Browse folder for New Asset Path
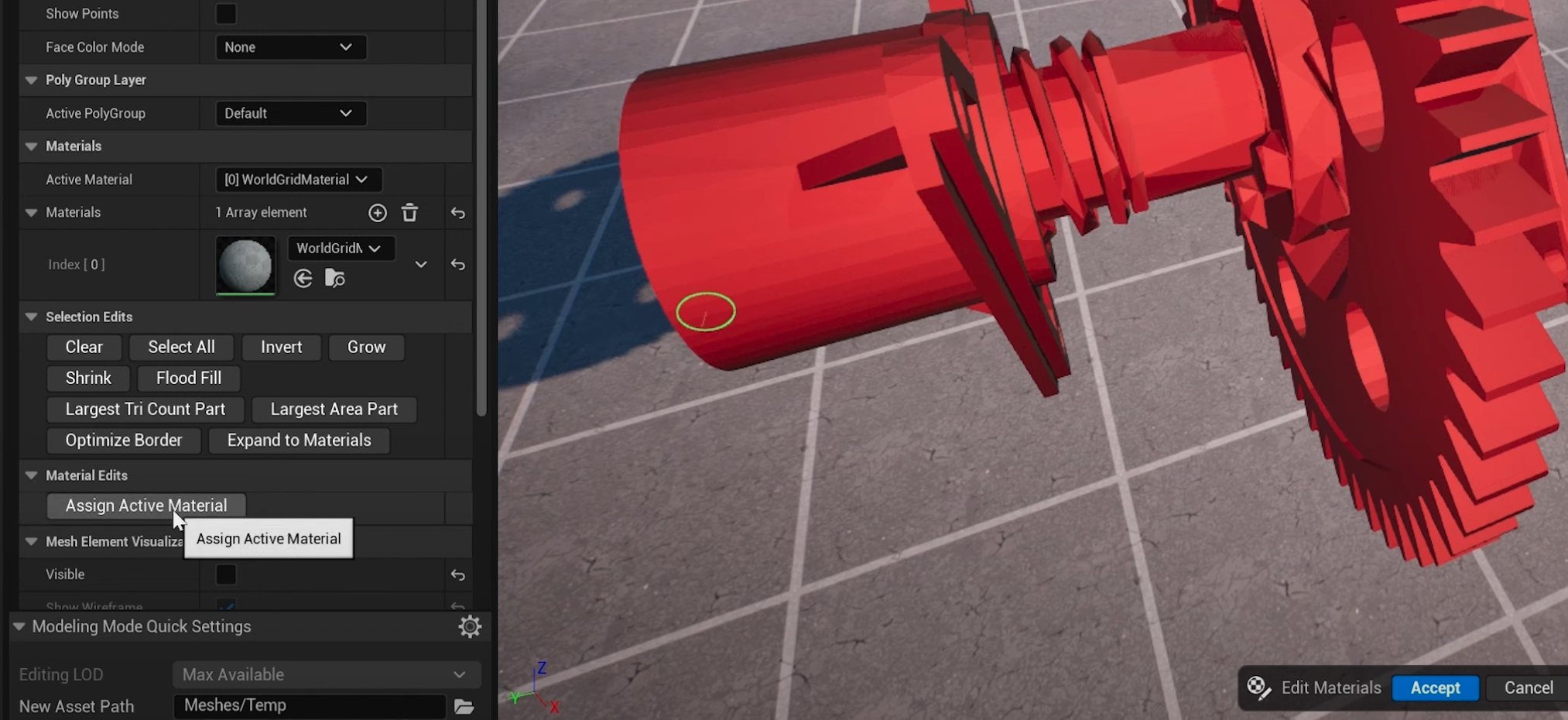Screen dimensions: 1568x720 pyautogui.click(x=464, y=706)
